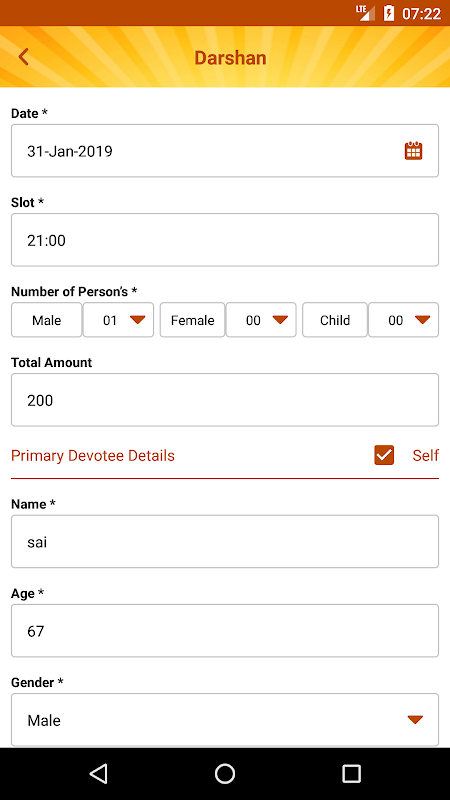Open the Male count dropdown showing 01

[118, 320]
